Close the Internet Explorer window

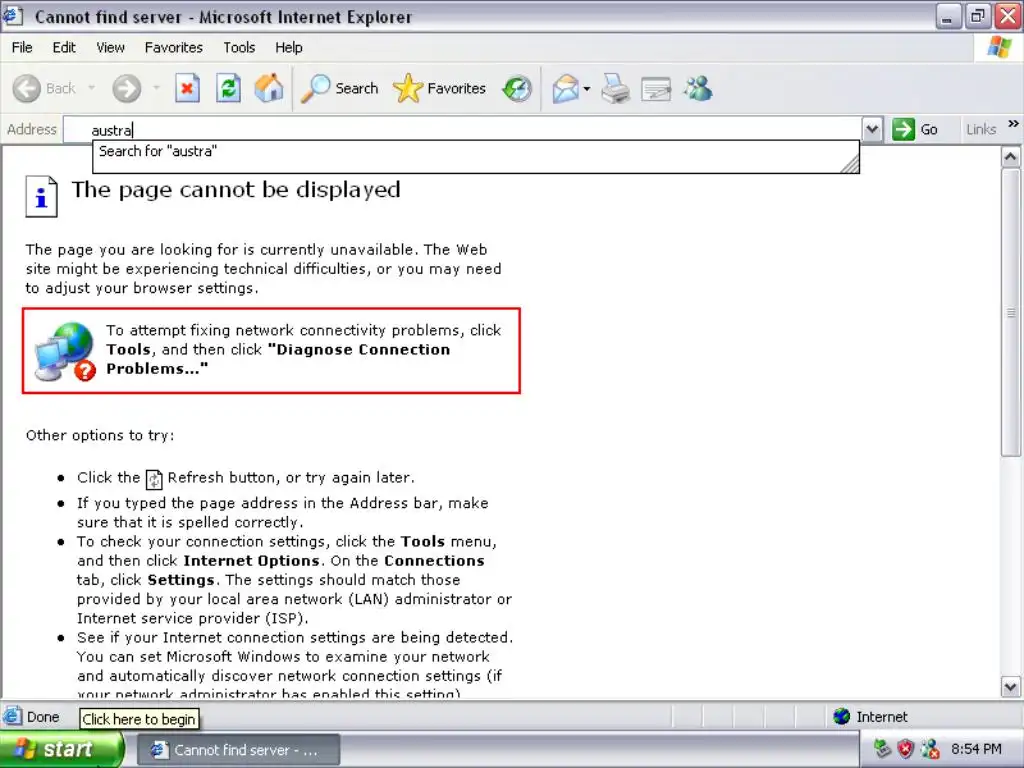(x=1007, y=16)
